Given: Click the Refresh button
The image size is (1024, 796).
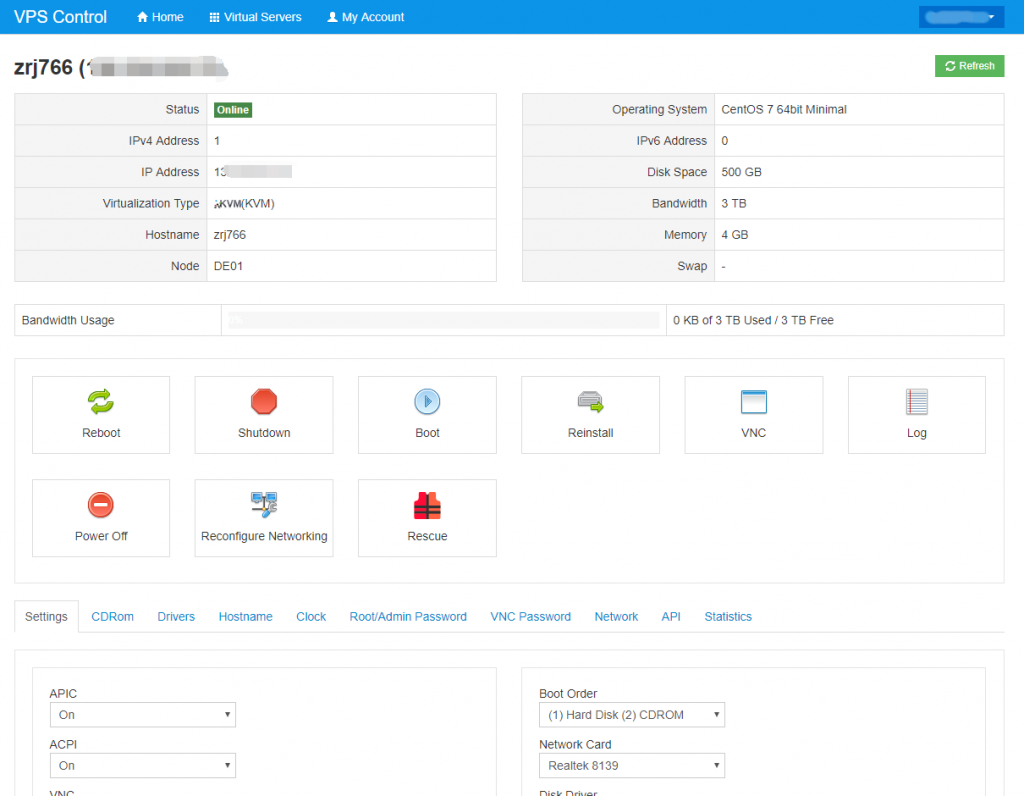Looking at the screenshot, I should point(969,66).
